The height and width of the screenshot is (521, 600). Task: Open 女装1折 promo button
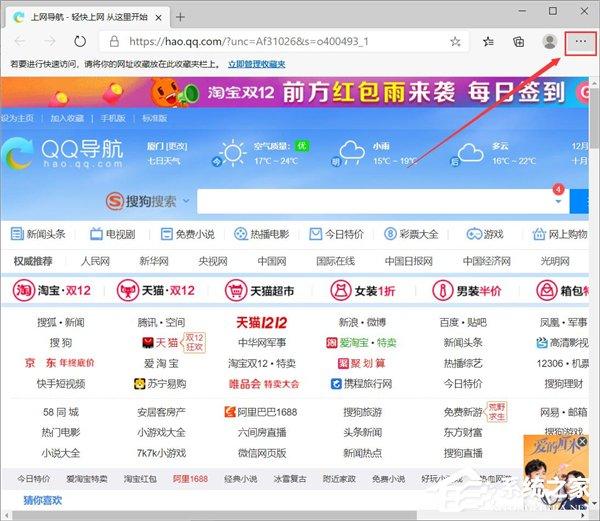coord(362,291)
